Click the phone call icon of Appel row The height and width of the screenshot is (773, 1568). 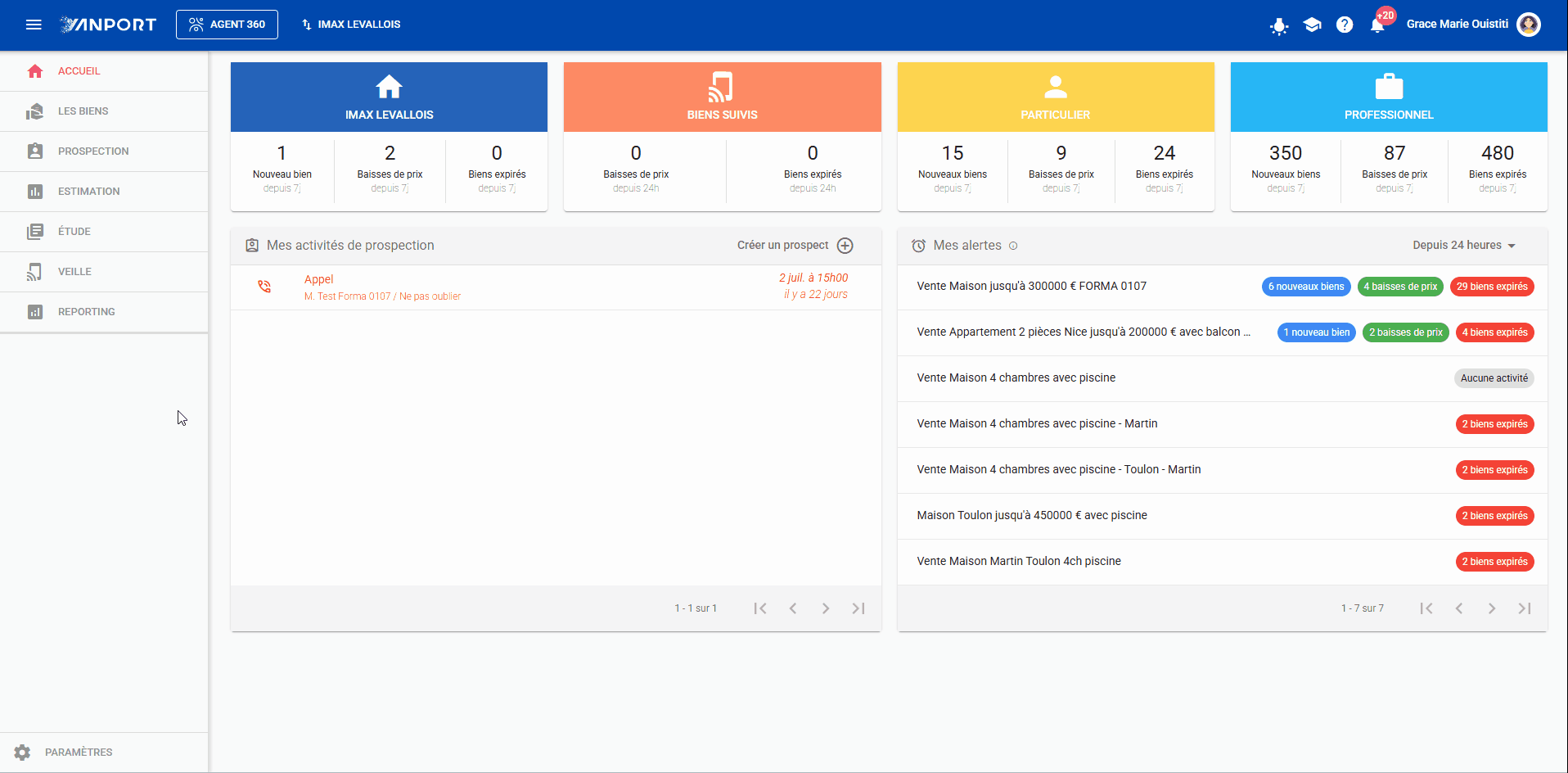[x=264, y=287]
